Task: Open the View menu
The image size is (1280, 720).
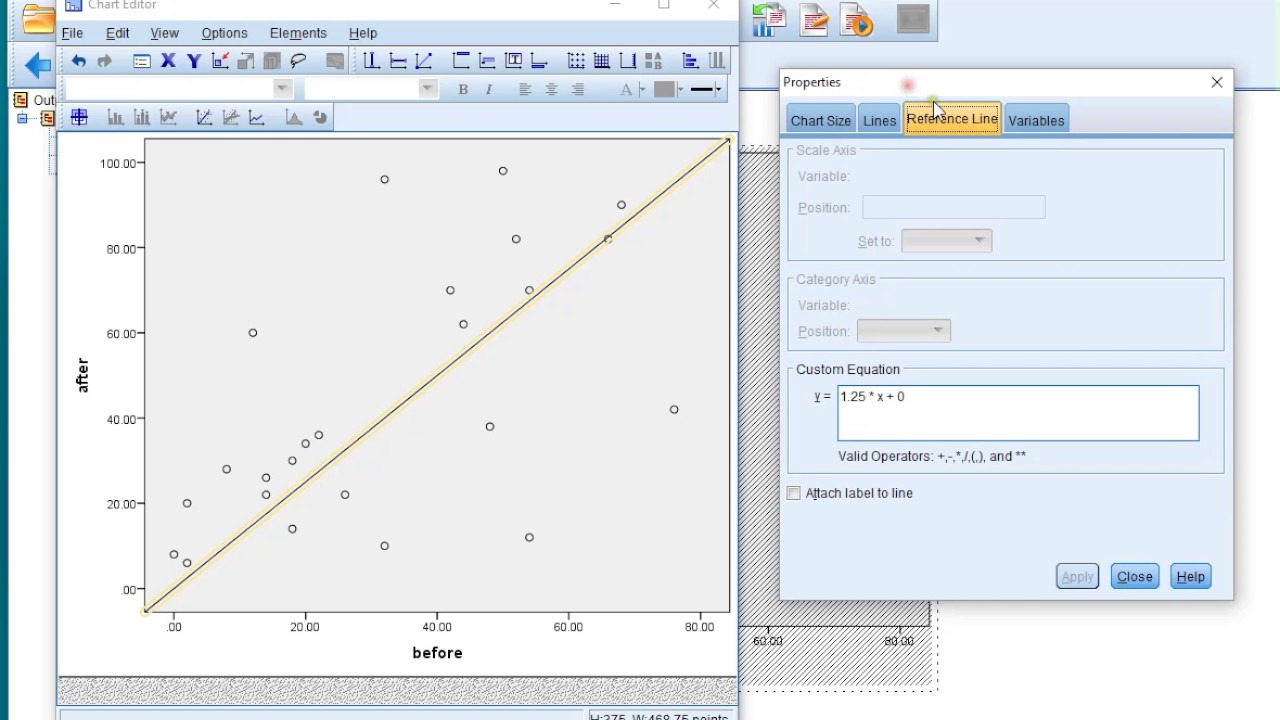Action: [x=164, y=33]
